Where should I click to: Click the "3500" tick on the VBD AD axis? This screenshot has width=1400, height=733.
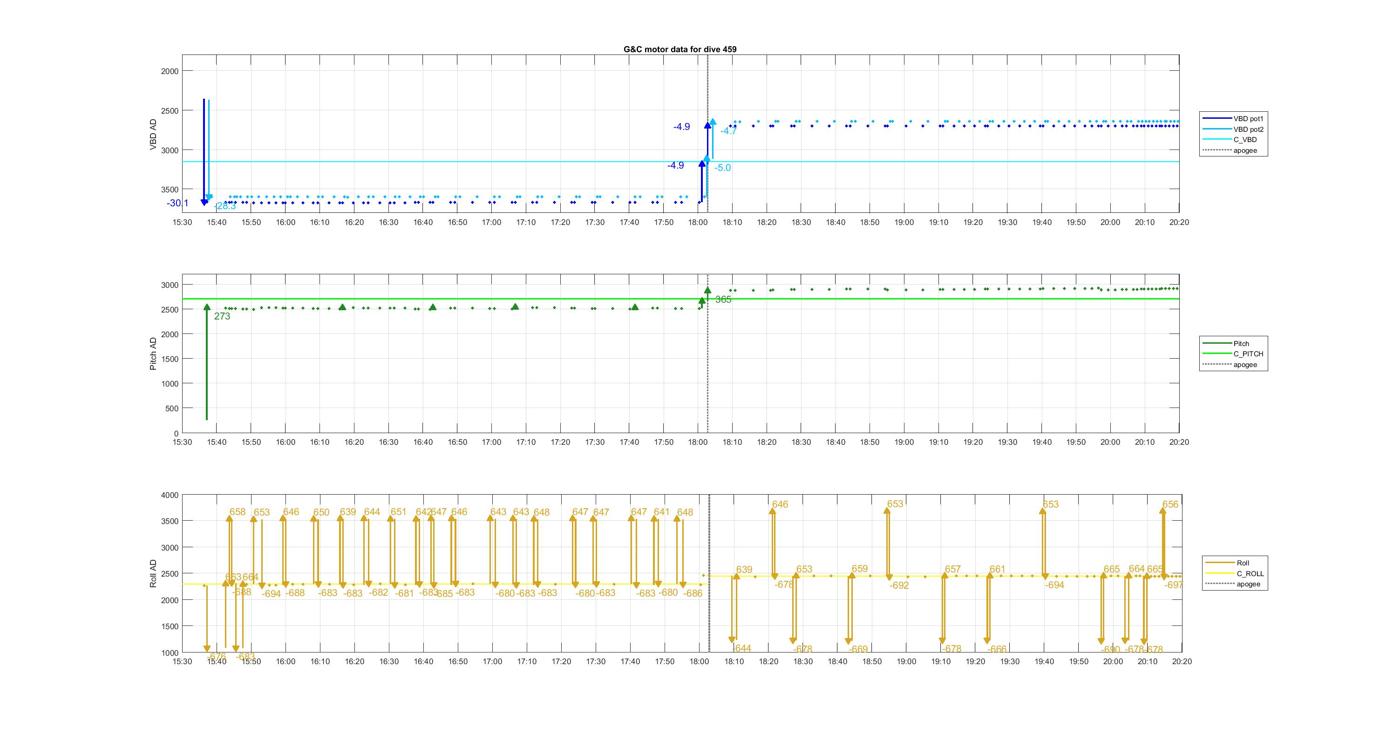[x=170, y=189]
